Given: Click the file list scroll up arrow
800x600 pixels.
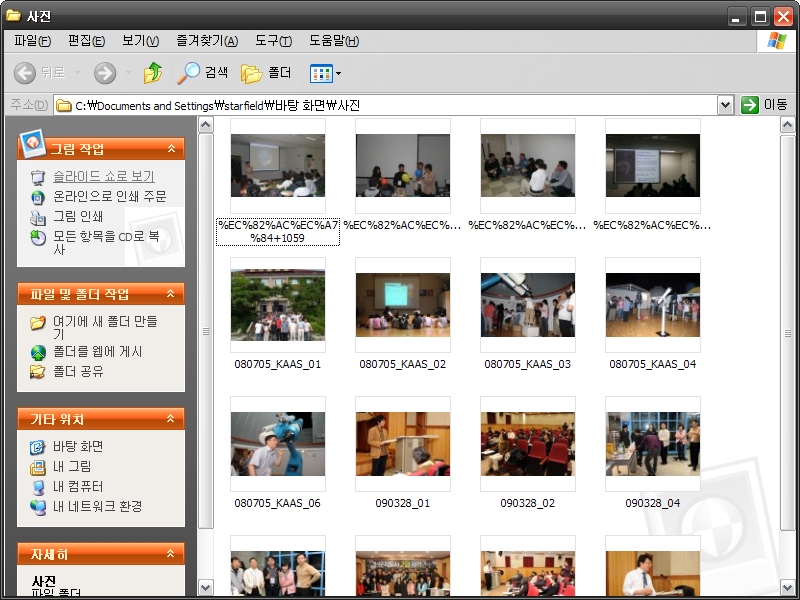Looking at the screenshot, I should point(787,124).
